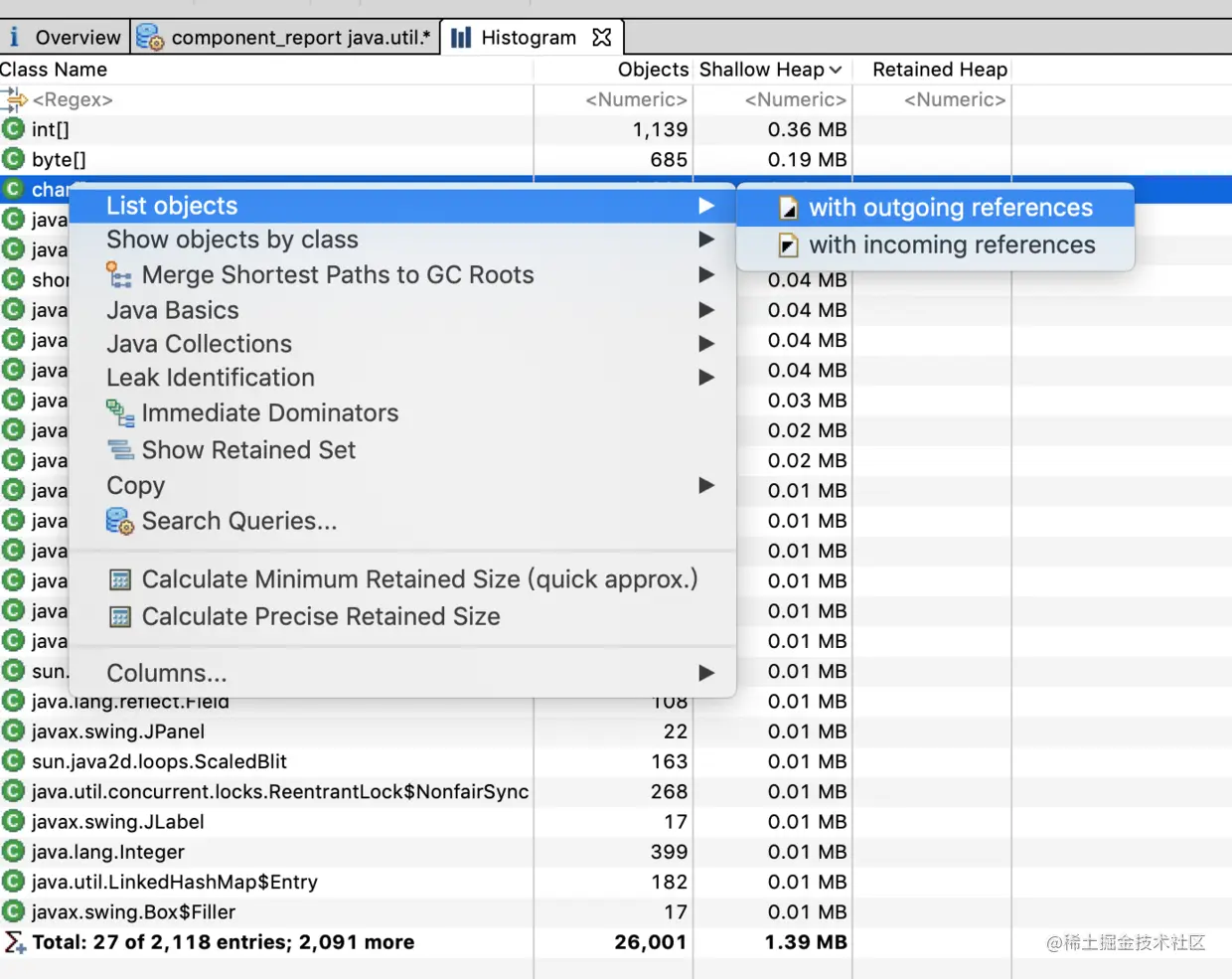Close the Histogram tab with X icon
This screenshot has height=979, width=1232.
[601, 38]
